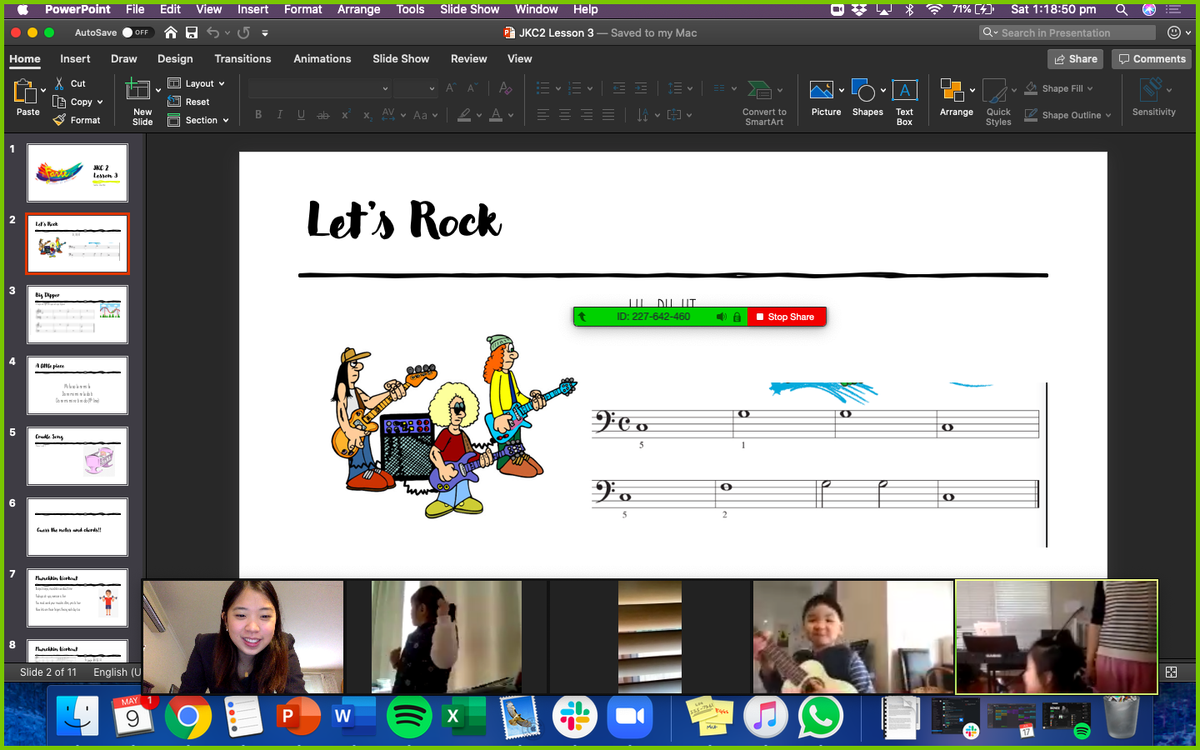Toggle the AutoSave switch
Viewport: 1200px width, 750px height.
coord(136,32)
